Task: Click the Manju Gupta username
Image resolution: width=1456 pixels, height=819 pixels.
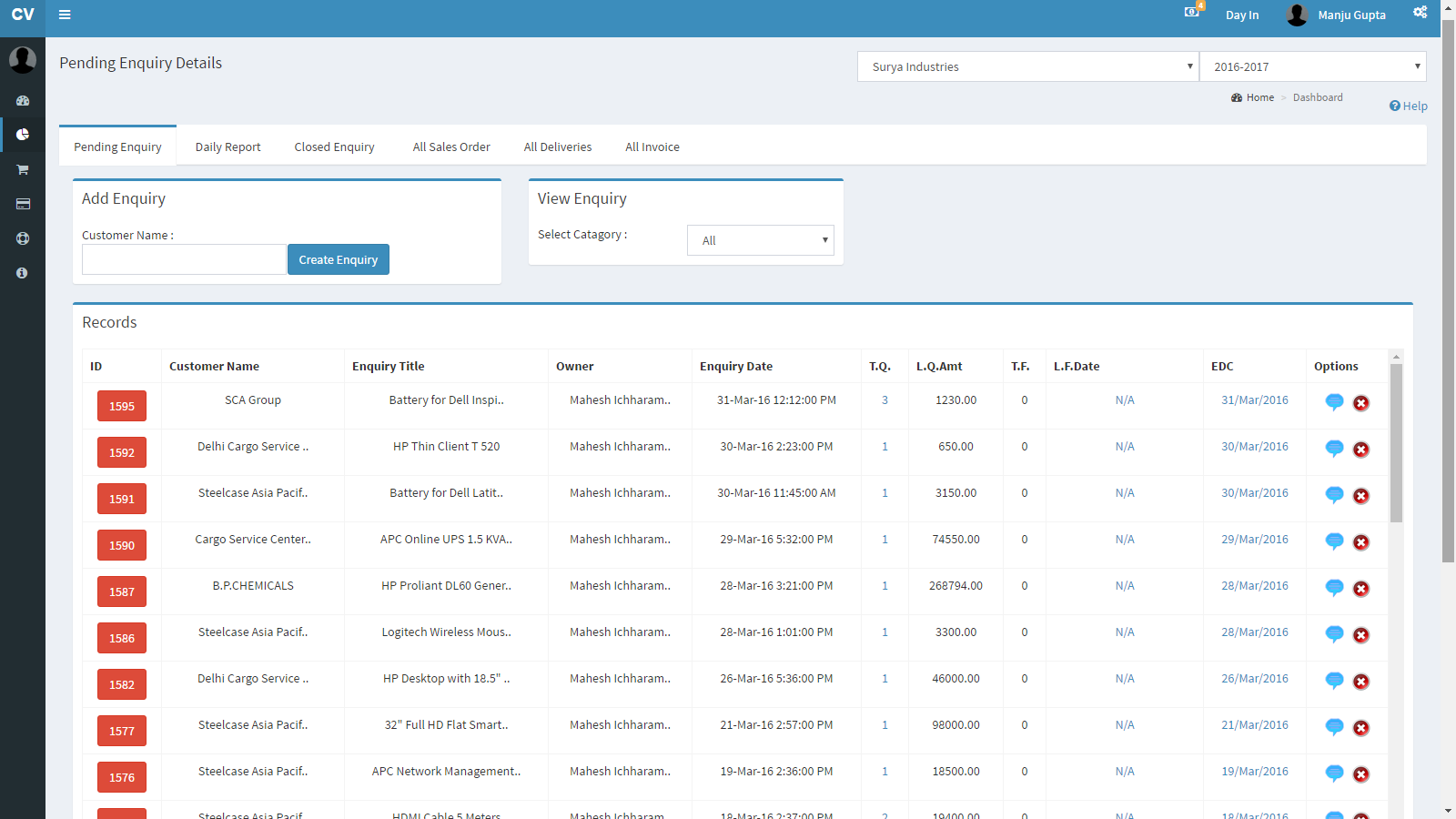Action: click(1351, 15)
